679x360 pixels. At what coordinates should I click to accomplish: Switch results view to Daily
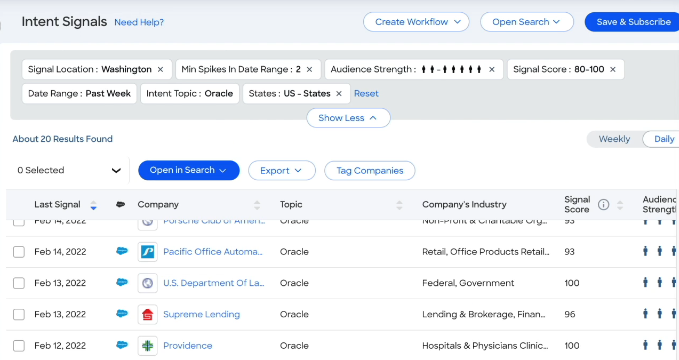click(664, 139)
